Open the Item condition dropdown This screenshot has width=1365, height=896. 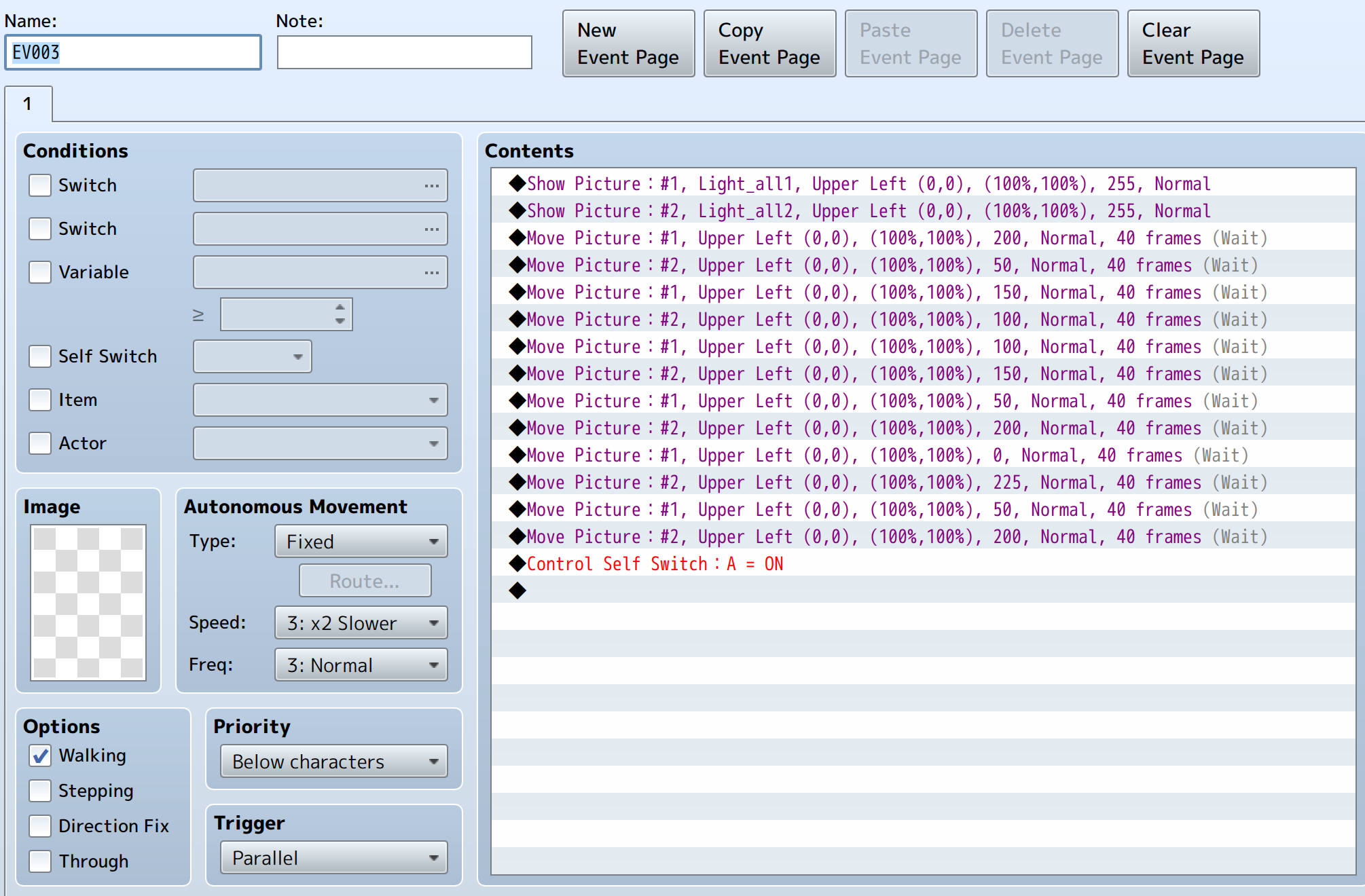tap(321, 400)
